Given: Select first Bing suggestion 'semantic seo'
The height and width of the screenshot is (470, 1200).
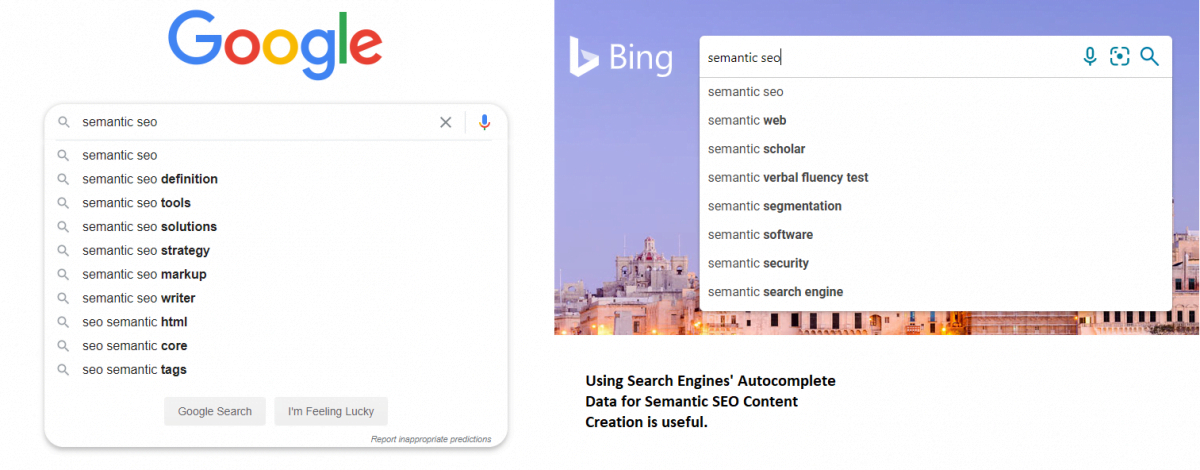Looking at the screenshot, I should click(746, 92).
